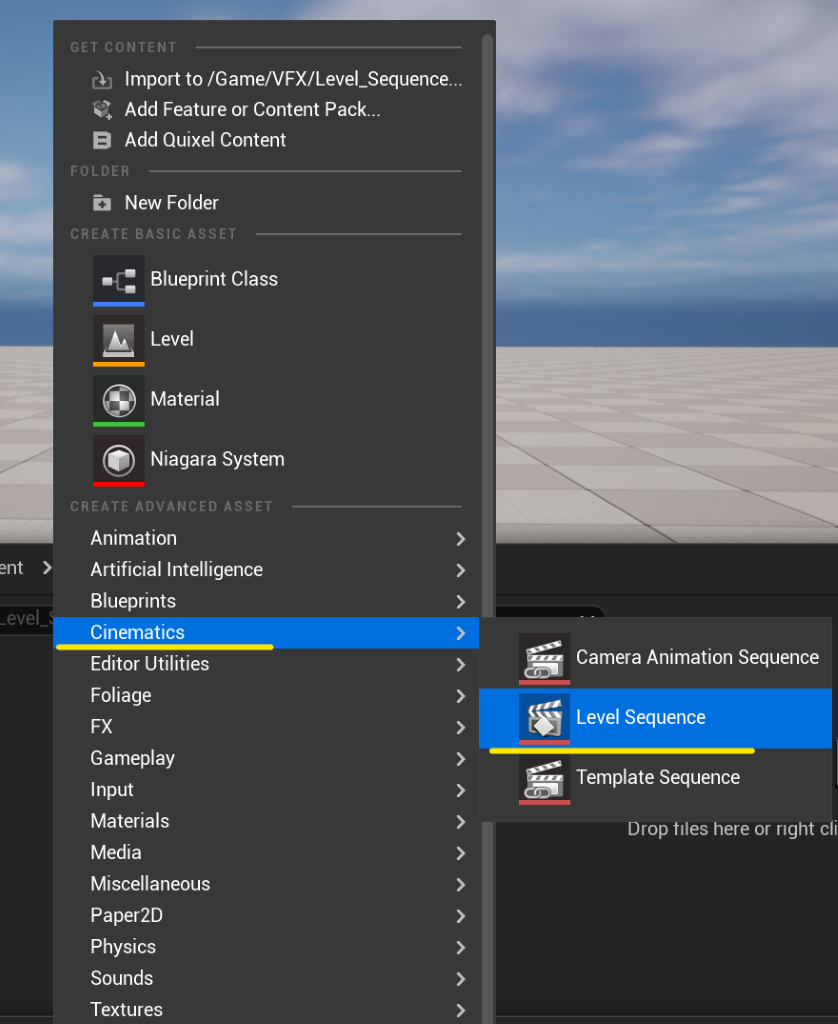
Task: Open the Input category
Action: (x=266, y=790)
